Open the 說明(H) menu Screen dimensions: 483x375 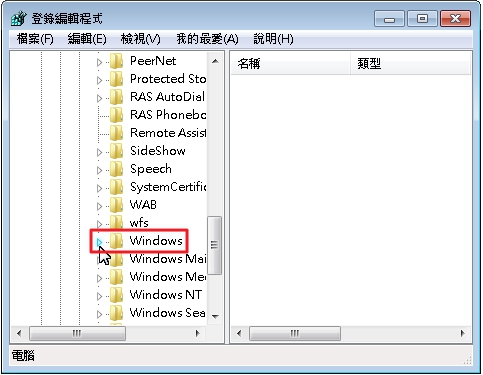pyautogui.click(x=273, y=39)
